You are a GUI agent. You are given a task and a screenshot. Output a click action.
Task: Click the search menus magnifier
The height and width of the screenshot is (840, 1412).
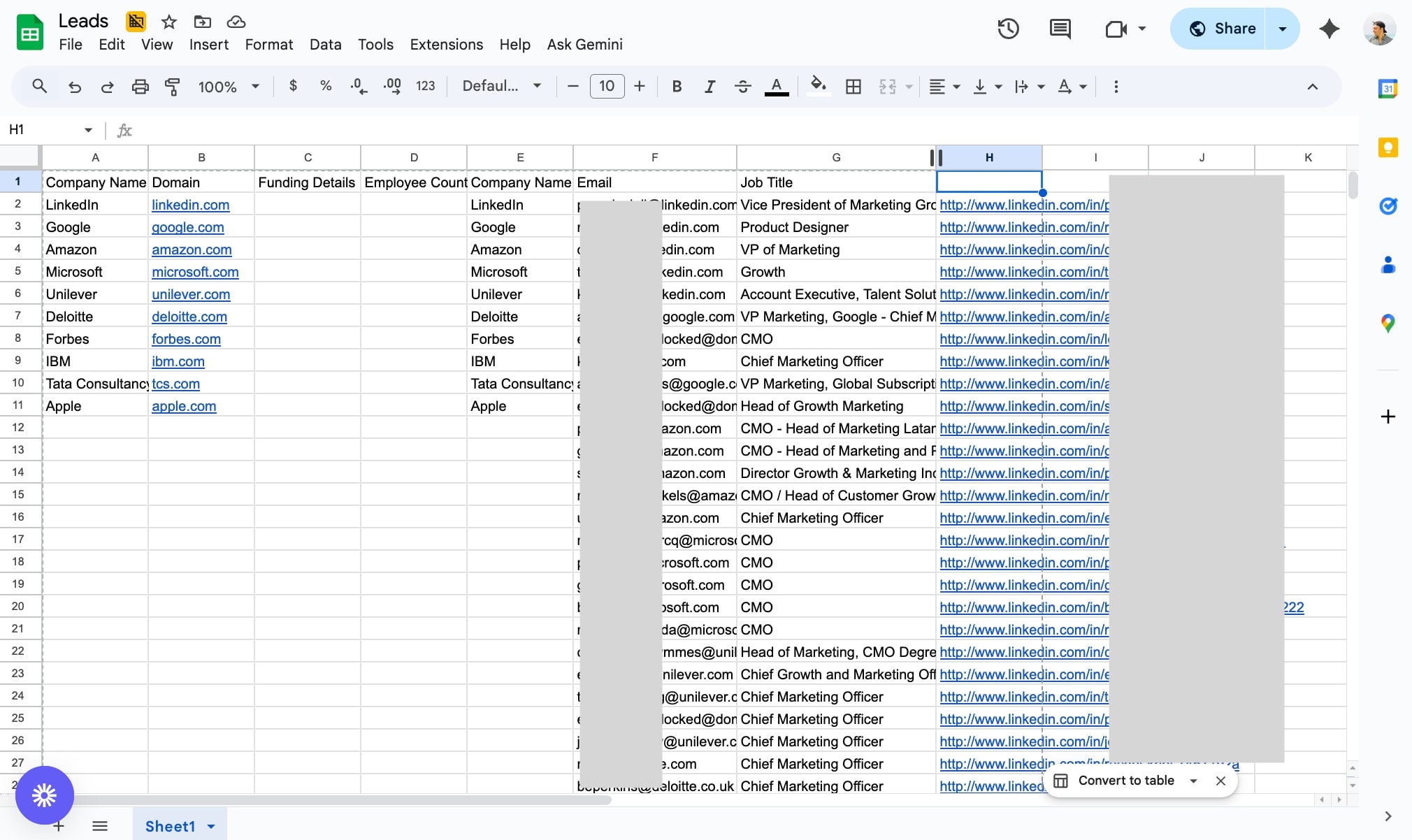pos(40,86)
